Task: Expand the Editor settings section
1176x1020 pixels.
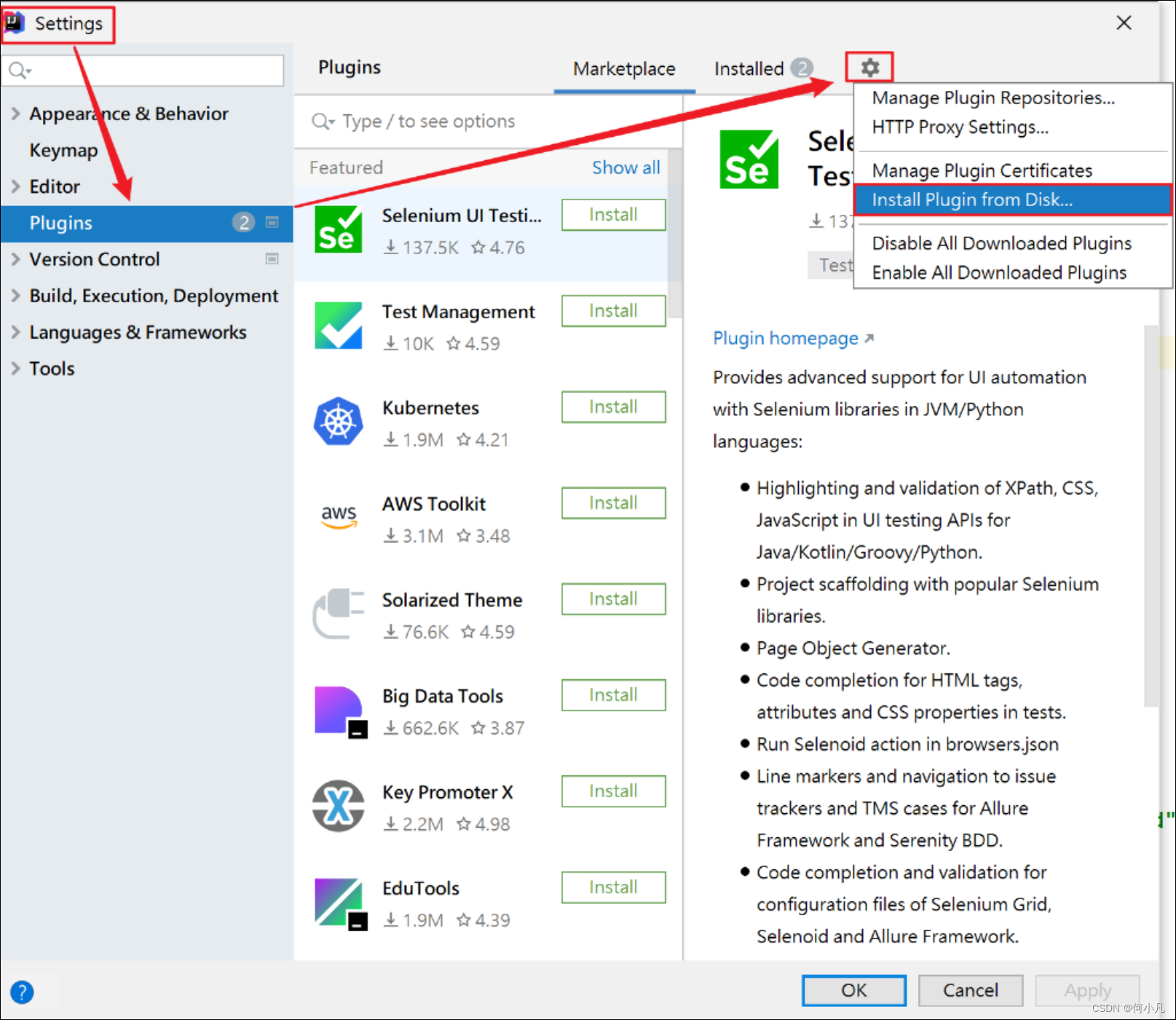Action: click(x=15, y=186)
